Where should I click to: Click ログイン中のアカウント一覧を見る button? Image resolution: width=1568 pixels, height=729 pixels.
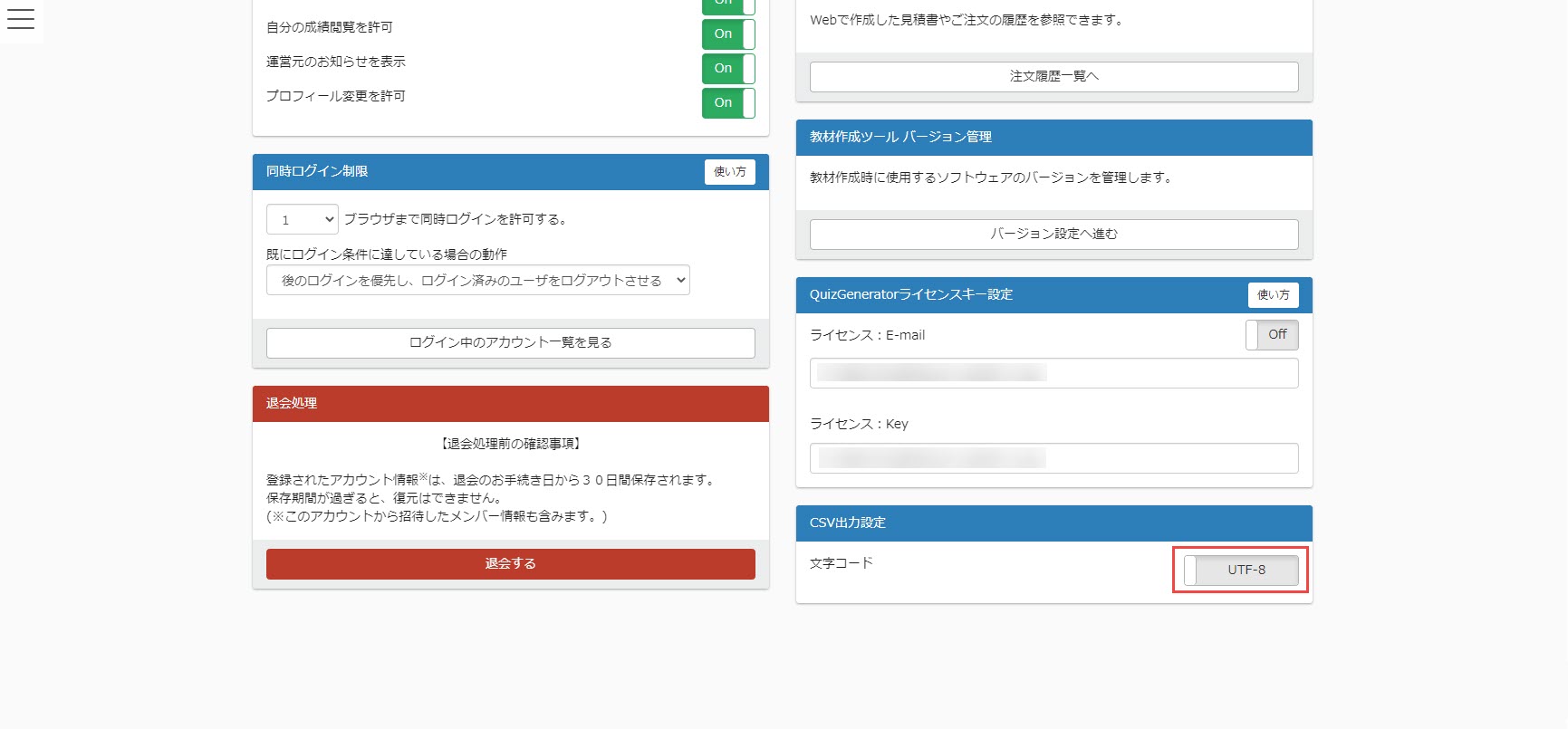[510, 343]
